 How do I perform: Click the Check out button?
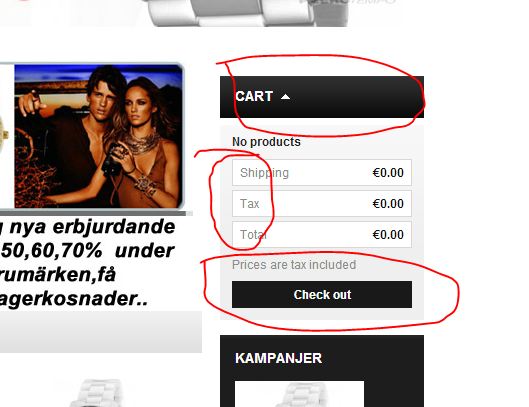322,295
